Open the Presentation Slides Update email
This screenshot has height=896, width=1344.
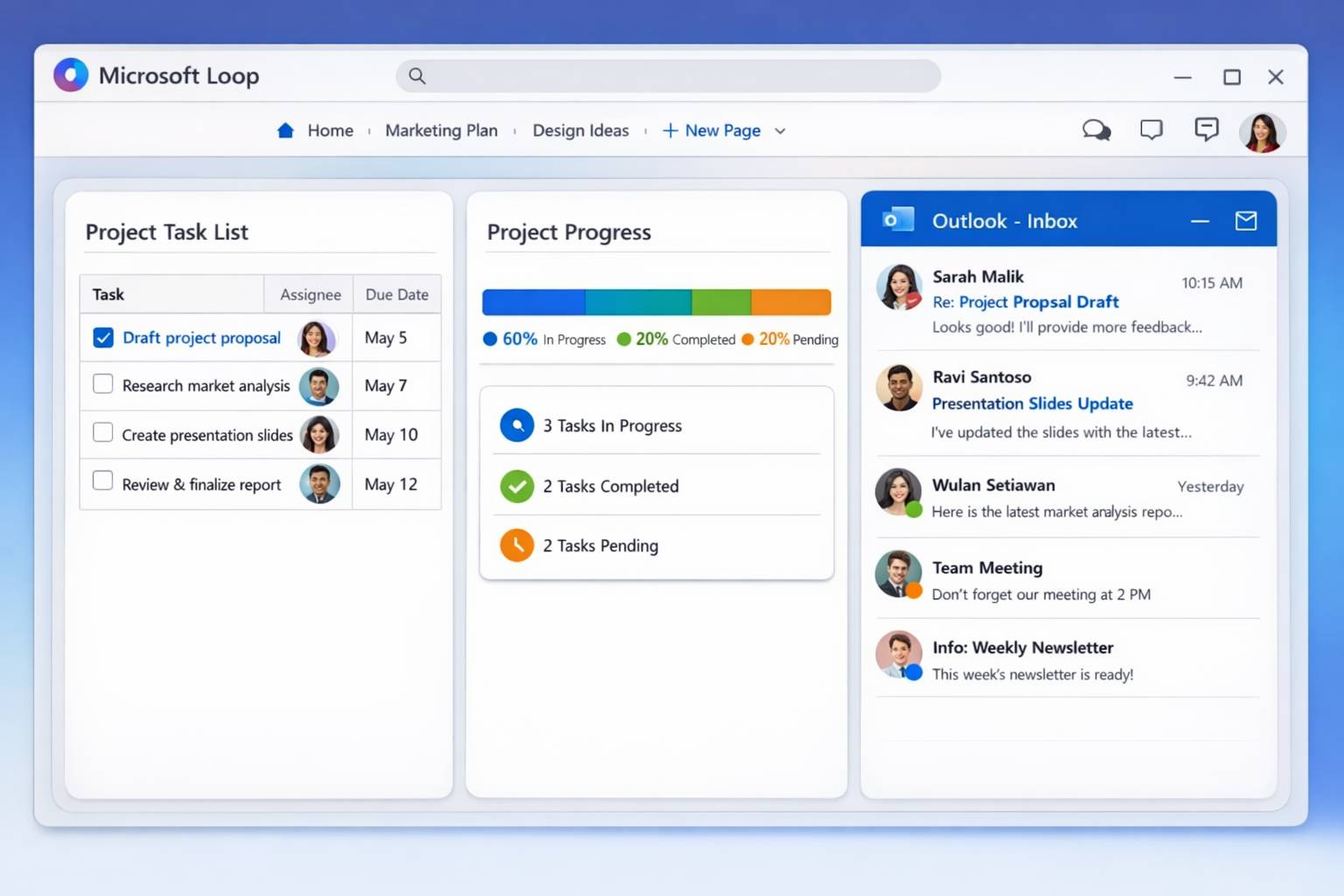click(1032, 403)
